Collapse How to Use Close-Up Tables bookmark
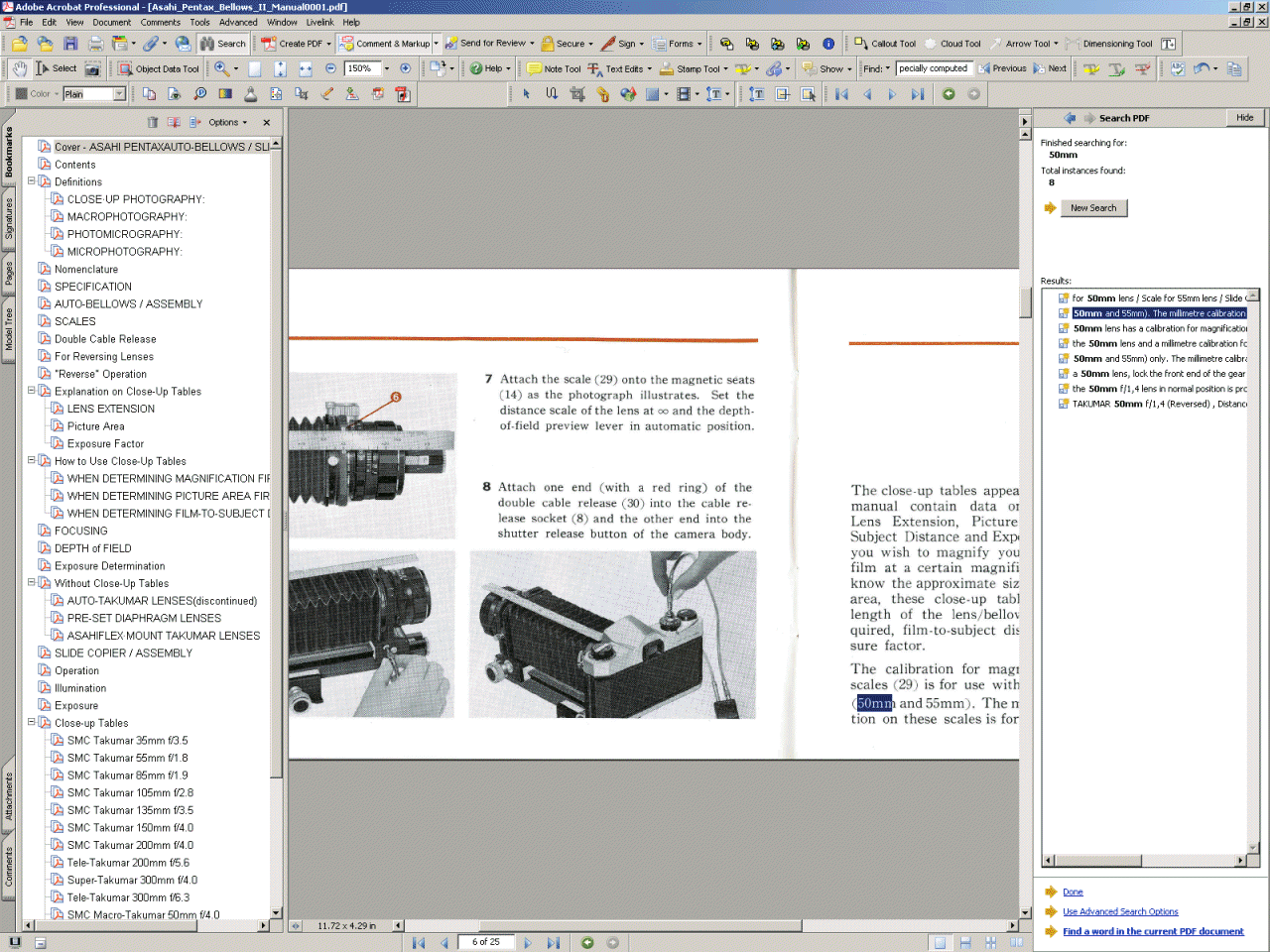Viewport: 1270px width, 952px height. (x=31, y=460)
